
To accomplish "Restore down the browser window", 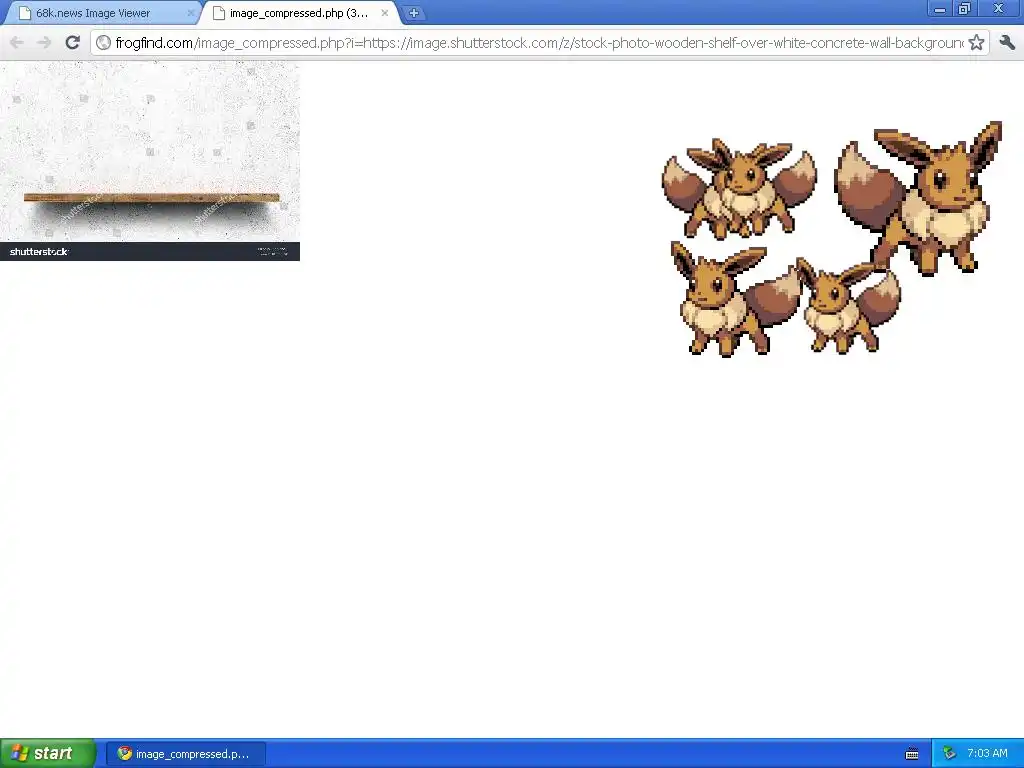I will point(964,8).
